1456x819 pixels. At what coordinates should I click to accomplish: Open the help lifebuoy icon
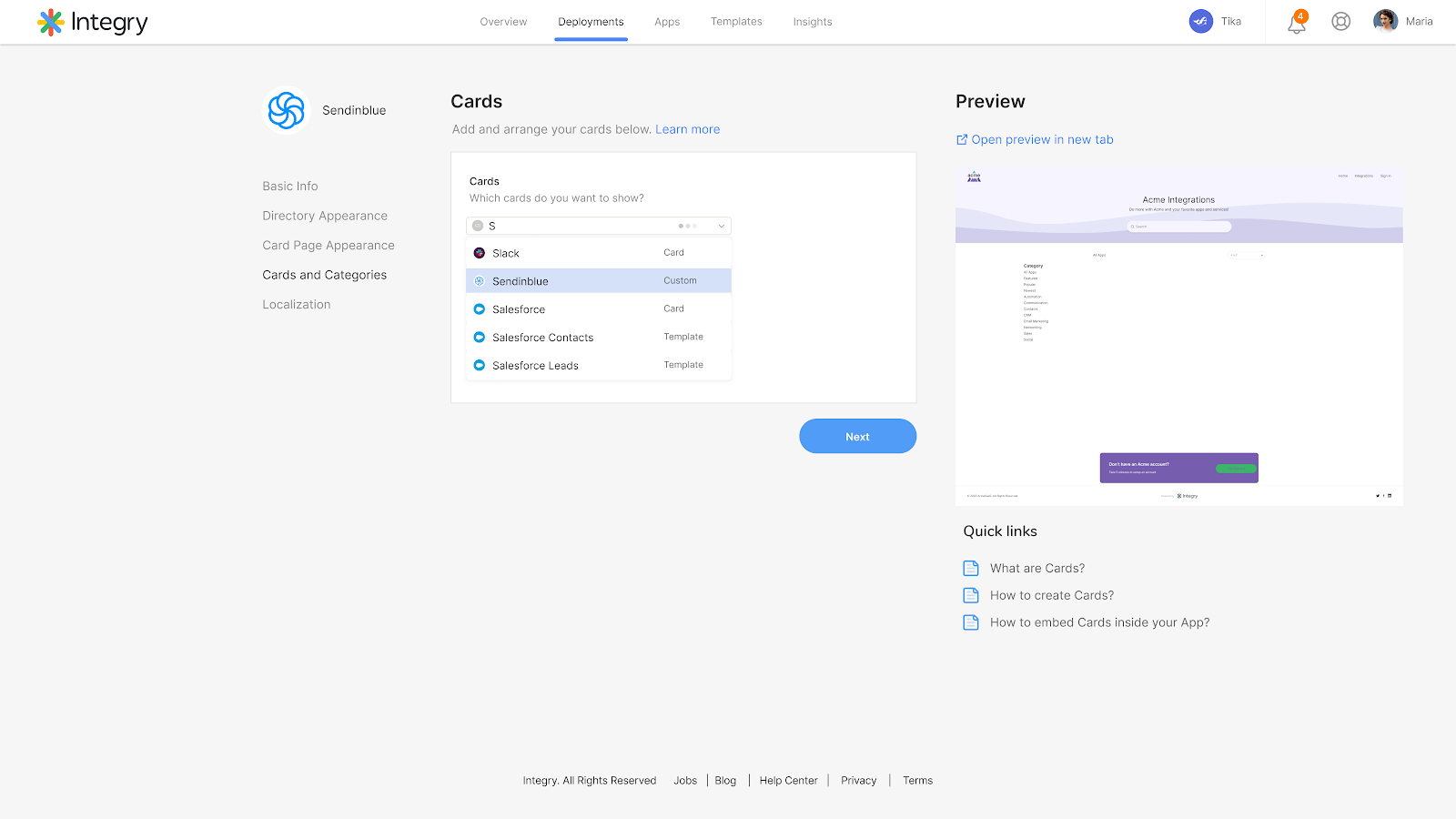(1340, 21)
